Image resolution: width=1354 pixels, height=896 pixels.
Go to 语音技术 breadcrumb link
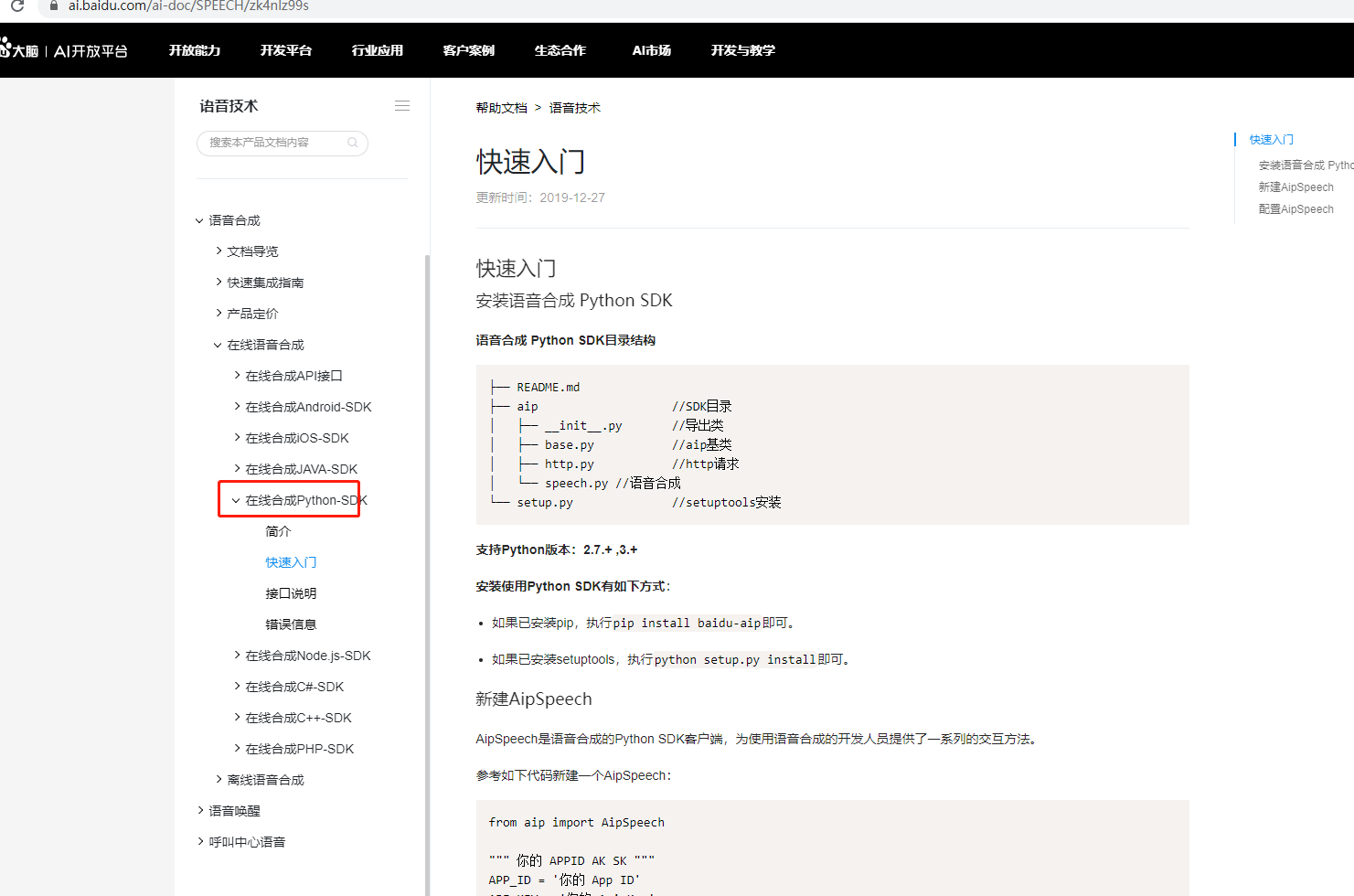tap(574, 108)
